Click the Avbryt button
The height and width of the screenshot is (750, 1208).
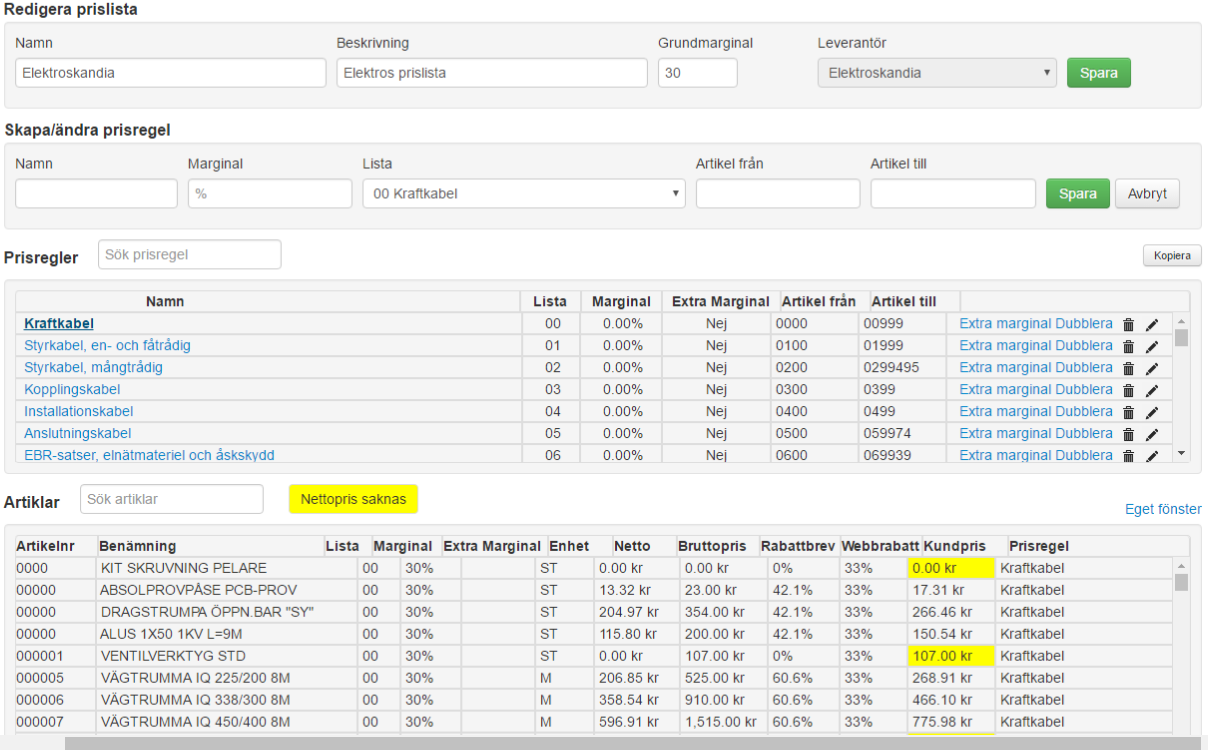(x=1147, y=194)
